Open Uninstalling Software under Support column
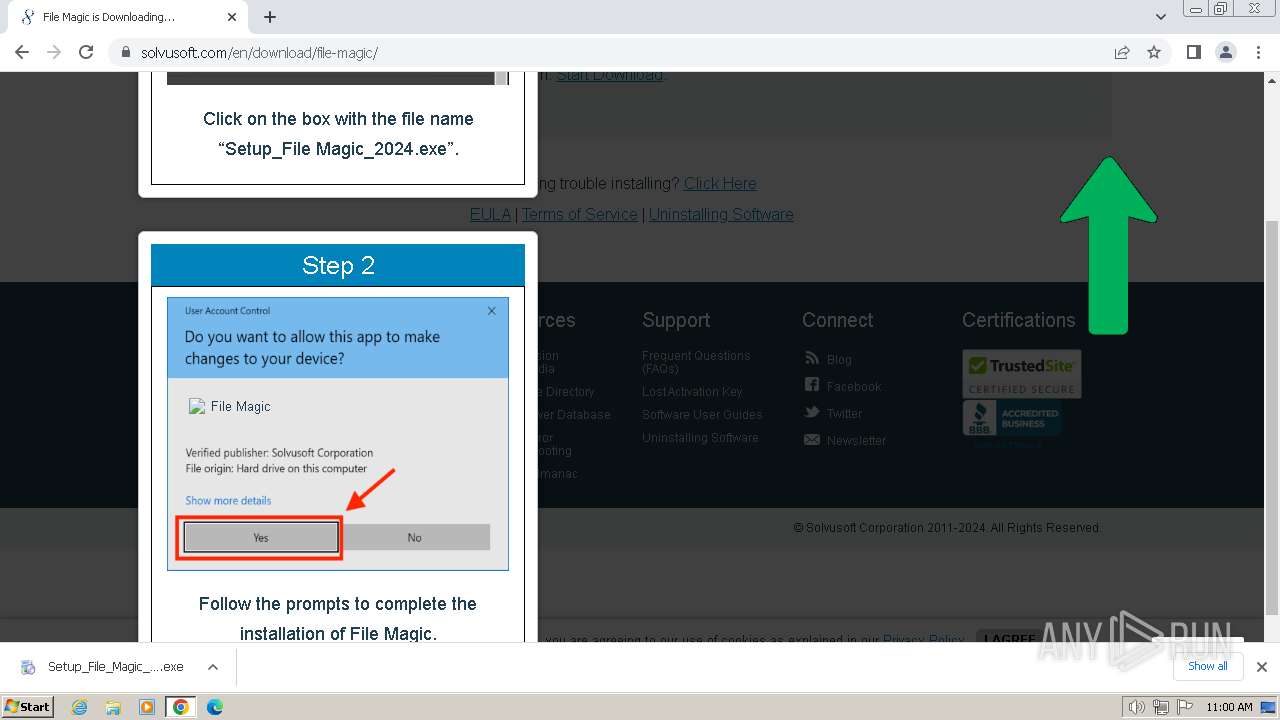Viewport: 1280px width, 720px height. pos(700,438)
